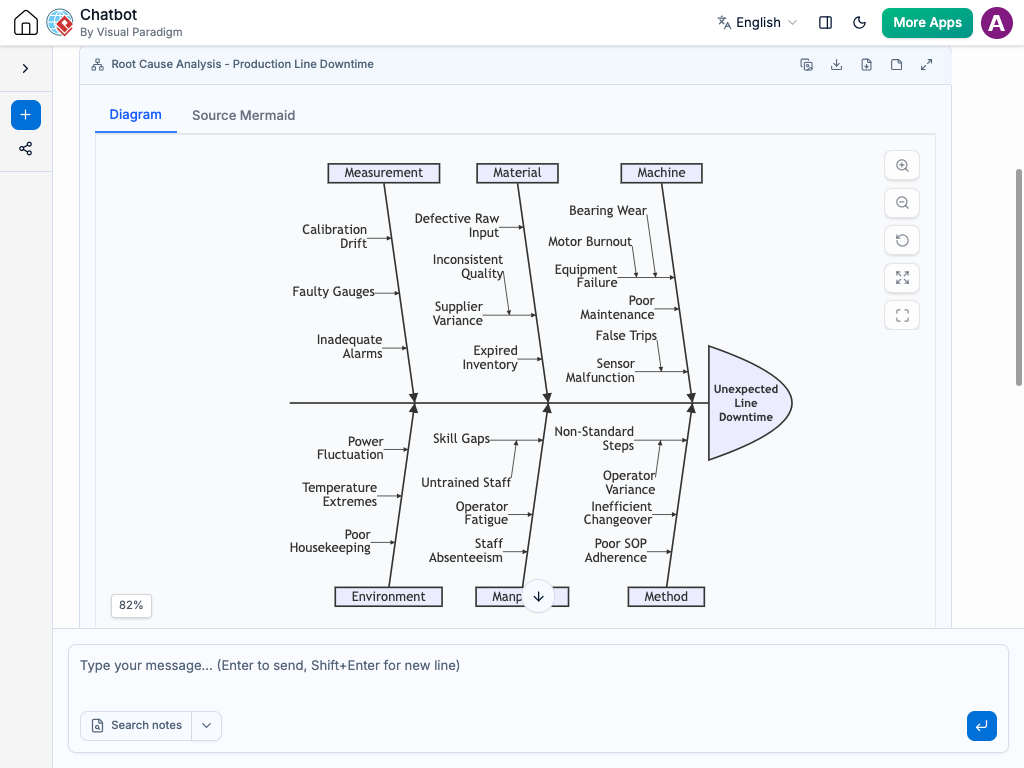1024x768 pixels.
Task: Click the diagram tree icon beside title
Action: click(97, 65)
